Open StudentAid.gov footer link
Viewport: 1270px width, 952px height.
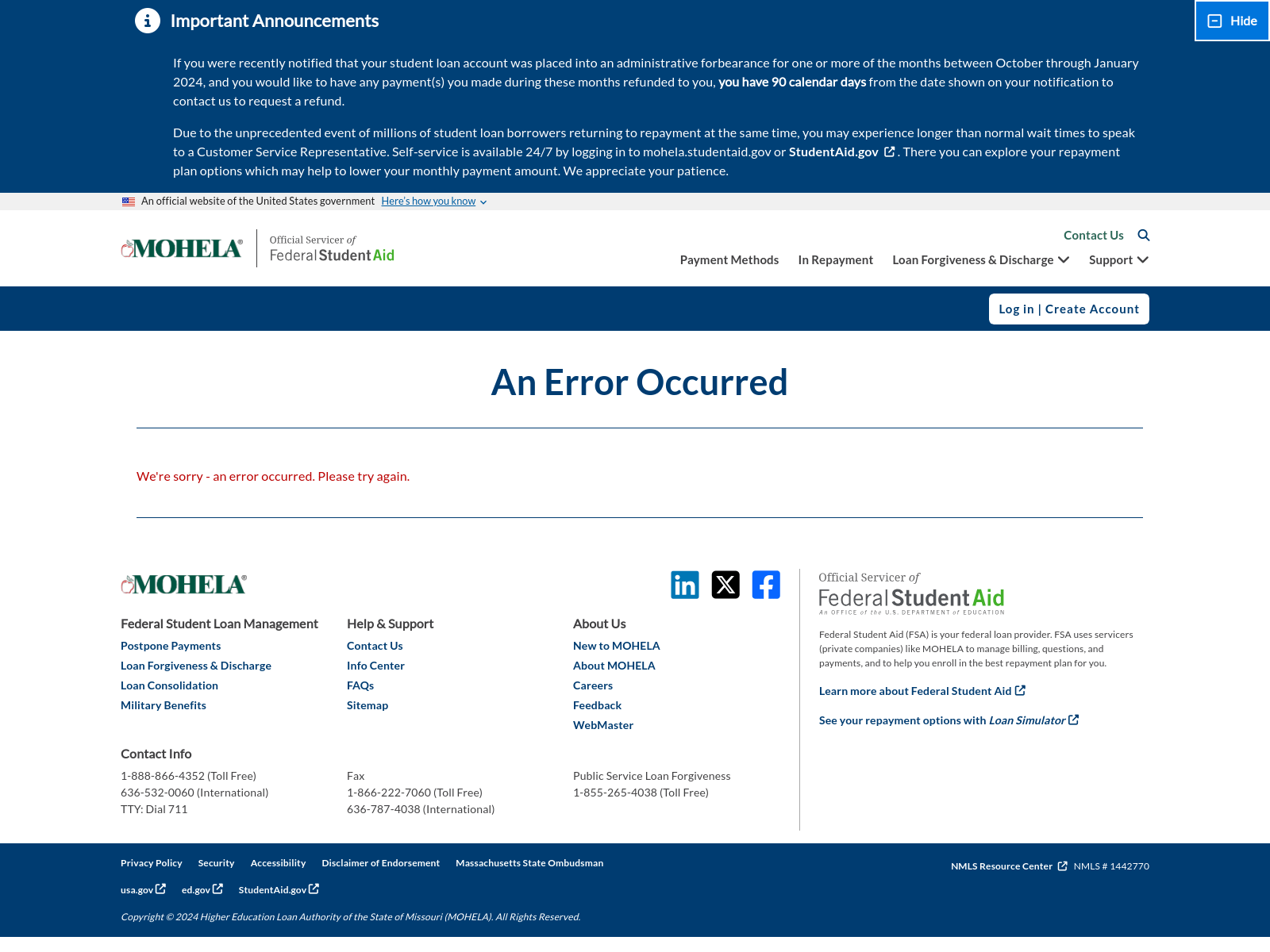pos(279,889)
